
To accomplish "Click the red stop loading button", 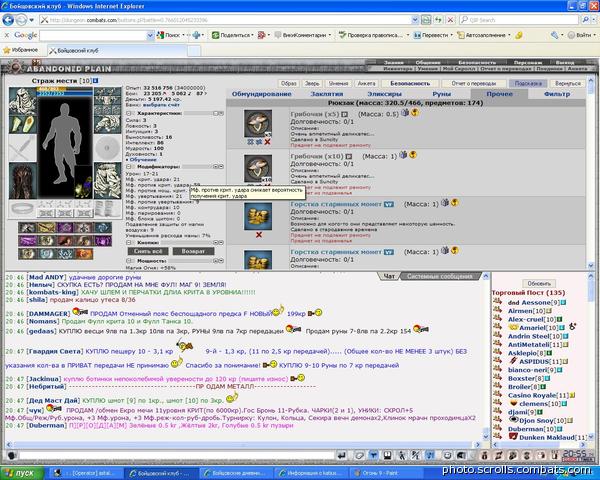I will click(450, 20).
